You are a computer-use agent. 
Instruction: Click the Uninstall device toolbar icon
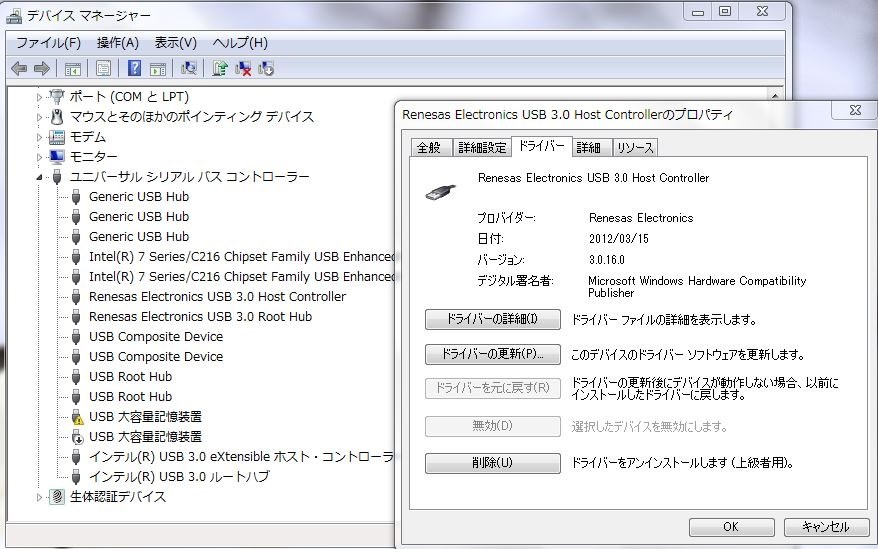click(243, 68)
